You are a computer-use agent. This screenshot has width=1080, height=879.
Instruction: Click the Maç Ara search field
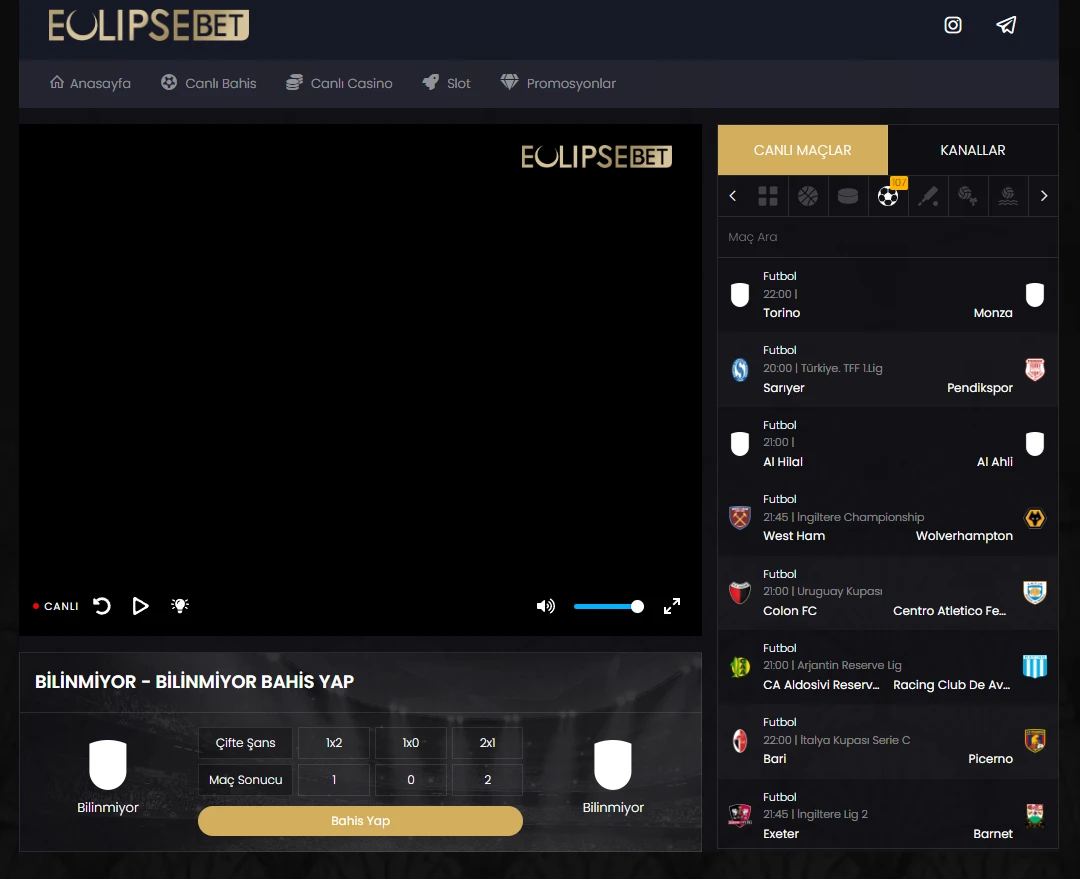pos(888,237)
